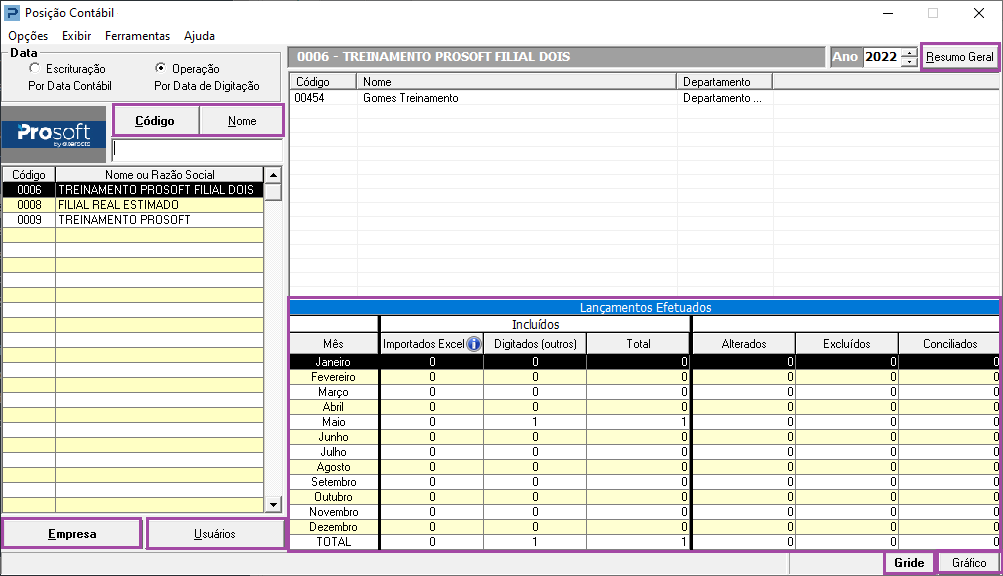Image resolution: width=1003 pixels, height=576 pixels.
Task: Open the Ferramentas menu
Action: pos(138,36)
